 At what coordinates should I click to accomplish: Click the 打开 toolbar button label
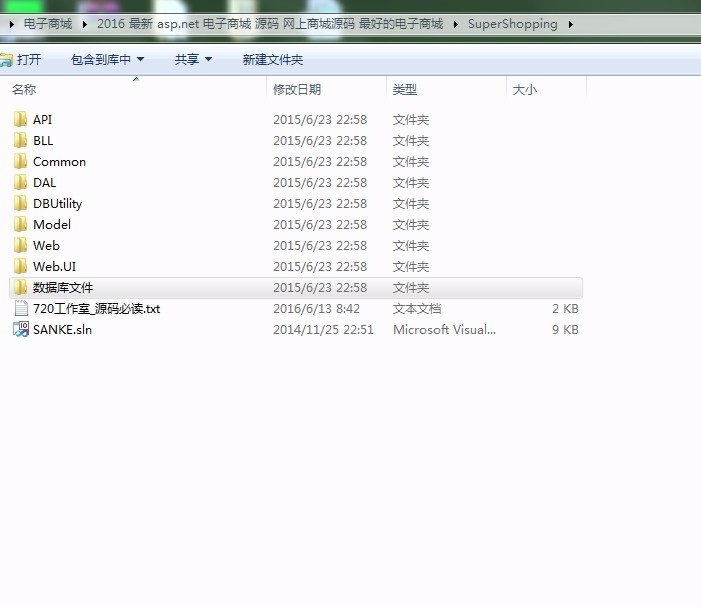pyautogui.click(x=29, y=59)
